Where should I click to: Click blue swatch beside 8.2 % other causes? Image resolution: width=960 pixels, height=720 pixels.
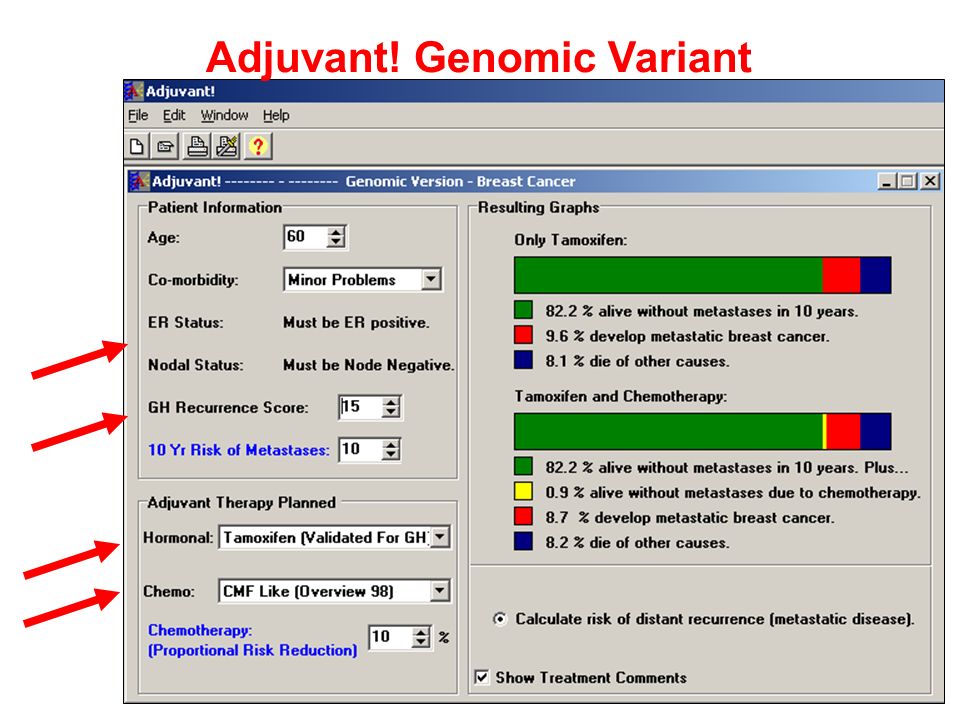click(523, 541)
